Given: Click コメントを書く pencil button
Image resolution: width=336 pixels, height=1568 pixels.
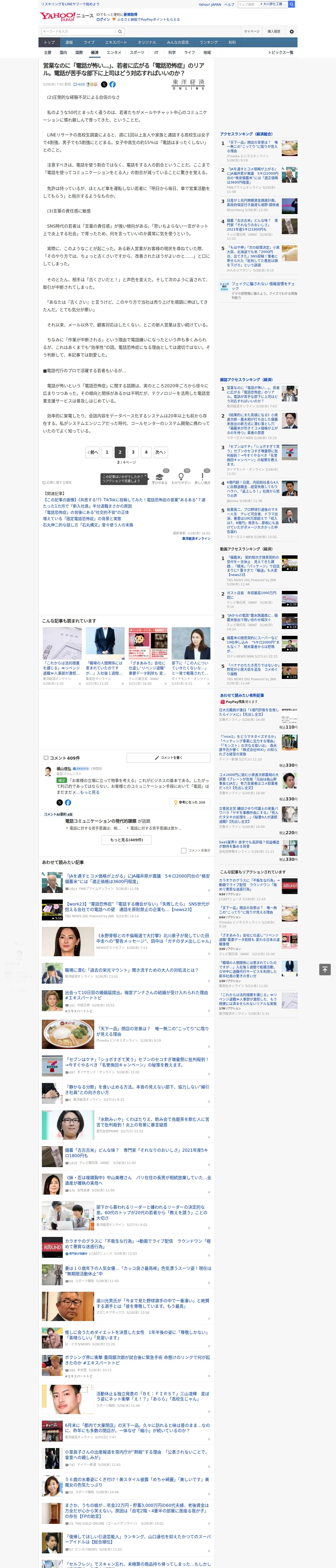Looking at the screenshot, I should tap(168, 758).
